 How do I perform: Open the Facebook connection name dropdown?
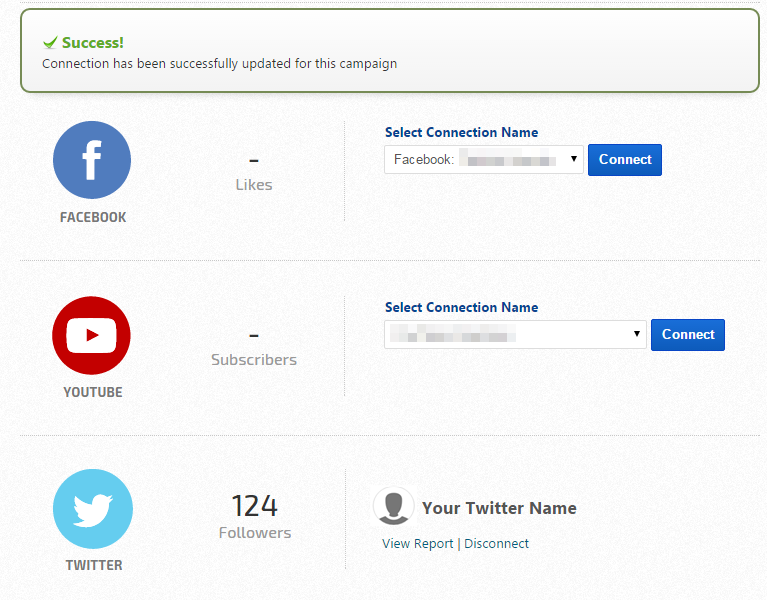point(484,160)
